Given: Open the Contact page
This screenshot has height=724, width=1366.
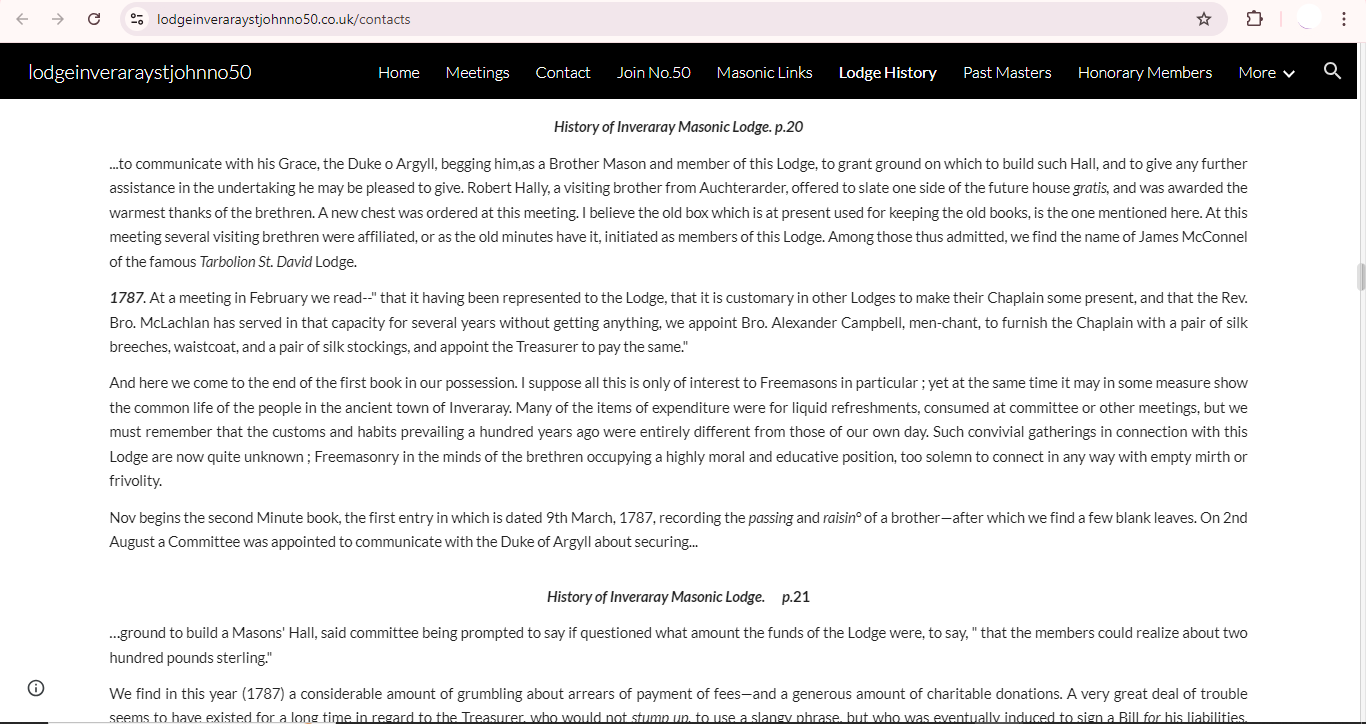Looking at the screenshot, I should (x=563, y=72).
